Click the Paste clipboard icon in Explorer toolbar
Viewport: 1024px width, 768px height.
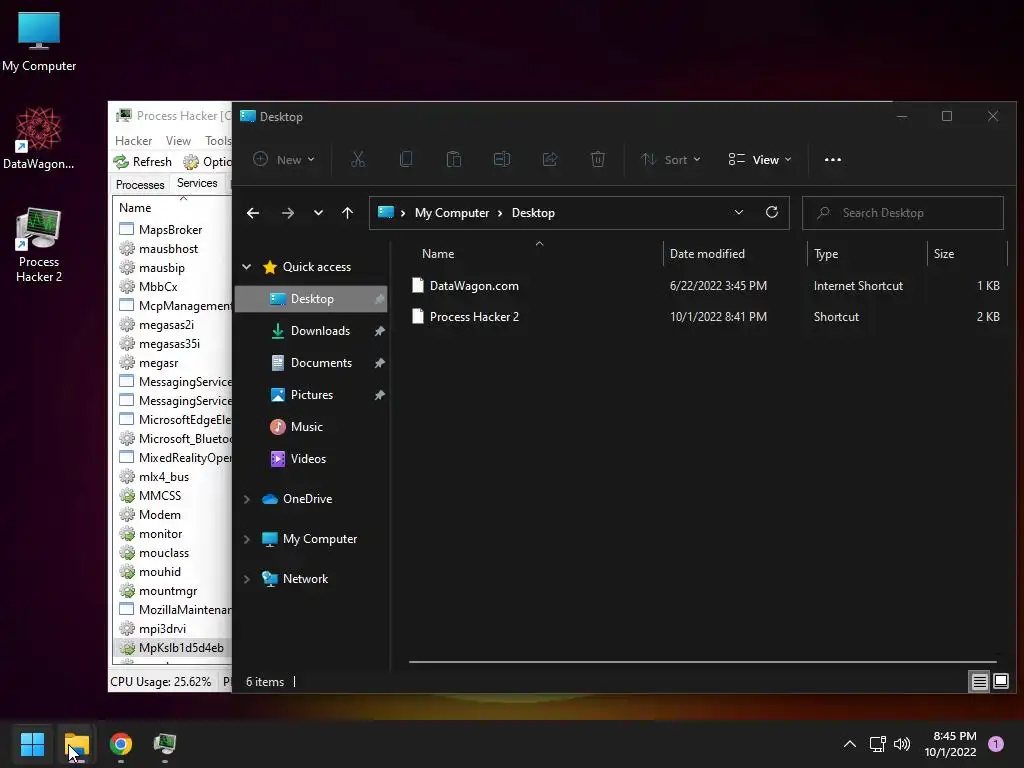coord(454,159)
